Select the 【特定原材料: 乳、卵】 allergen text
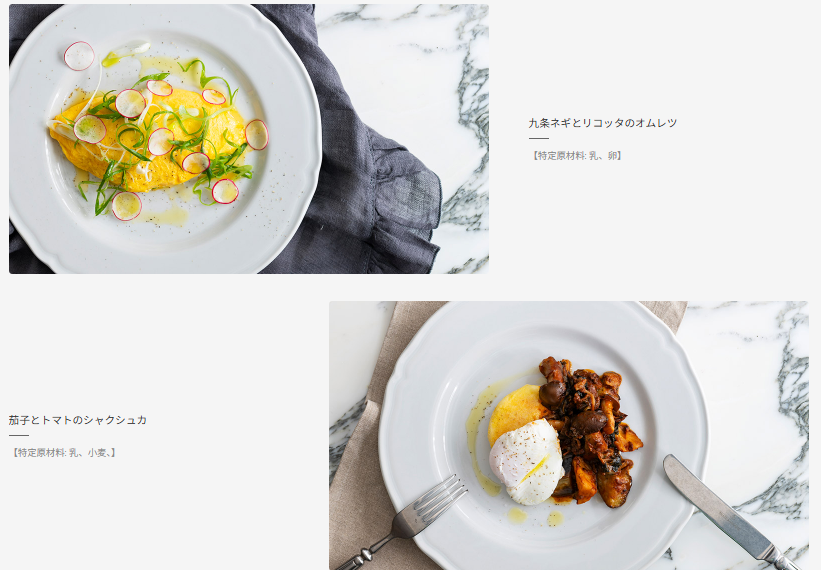 pos(576,155)
